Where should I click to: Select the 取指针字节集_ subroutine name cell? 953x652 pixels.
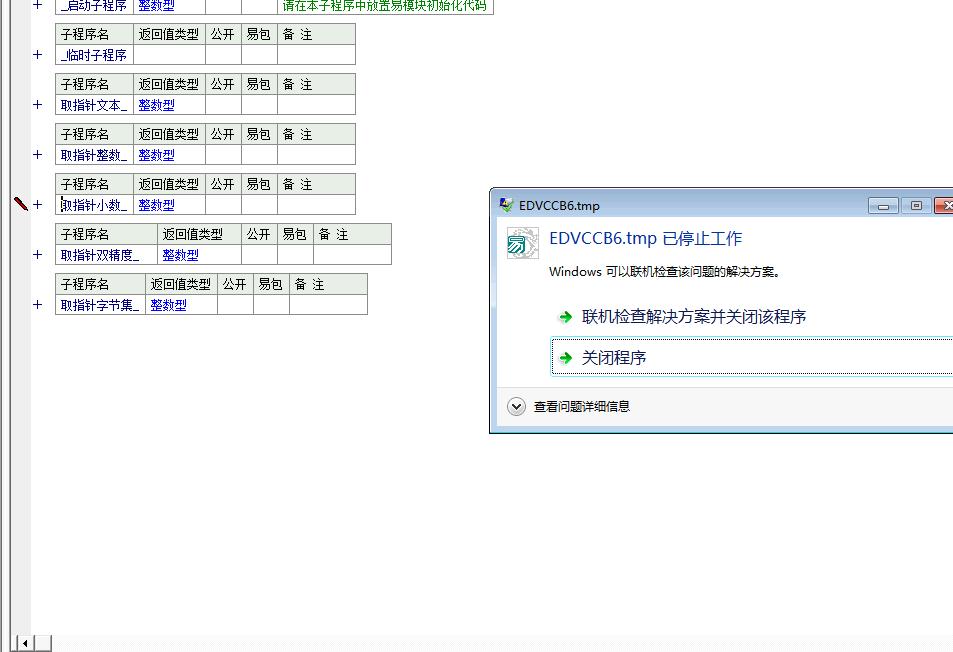click(99, 305)
